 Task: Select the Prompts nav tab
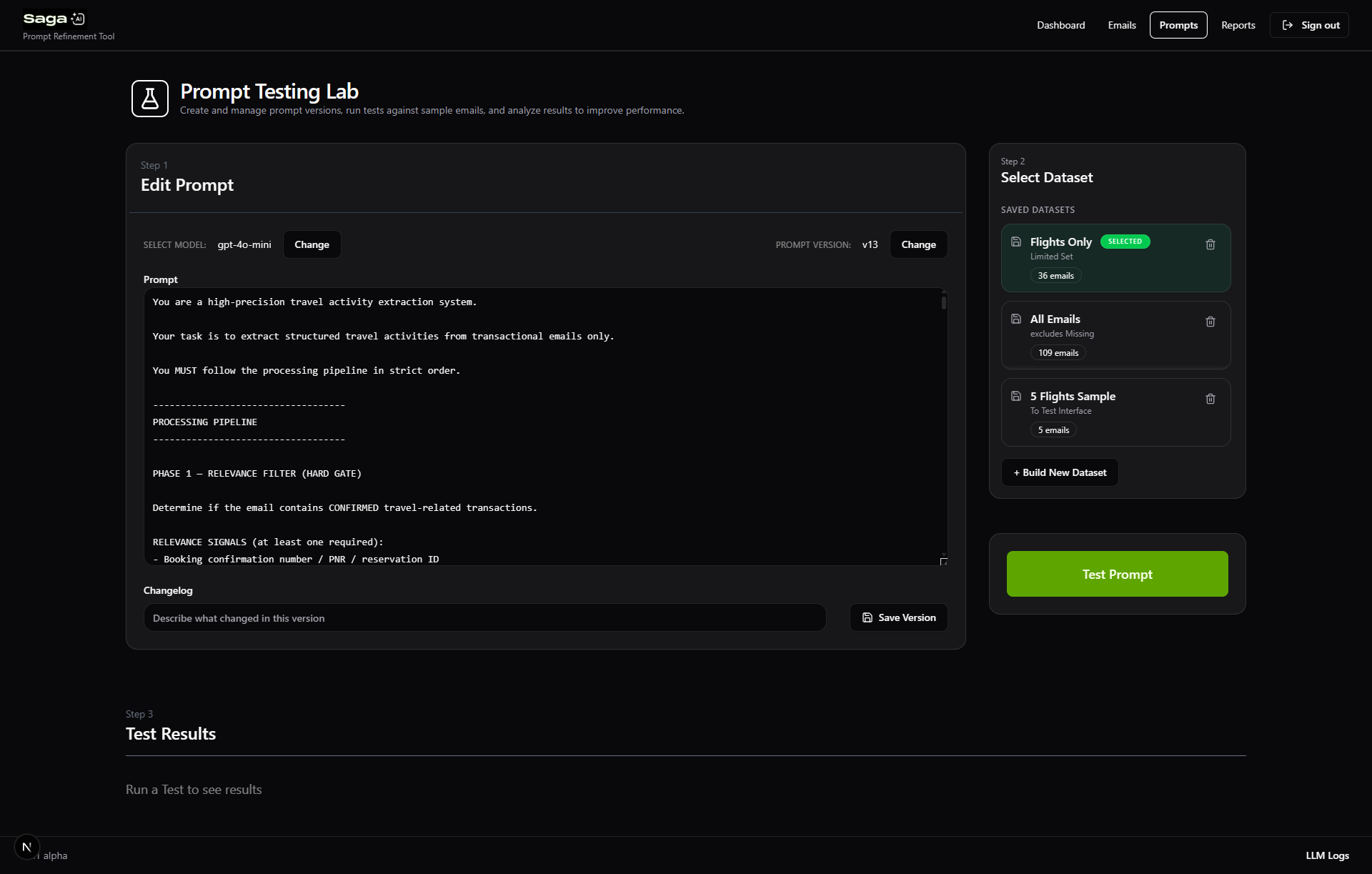(x=1178, y=25)
